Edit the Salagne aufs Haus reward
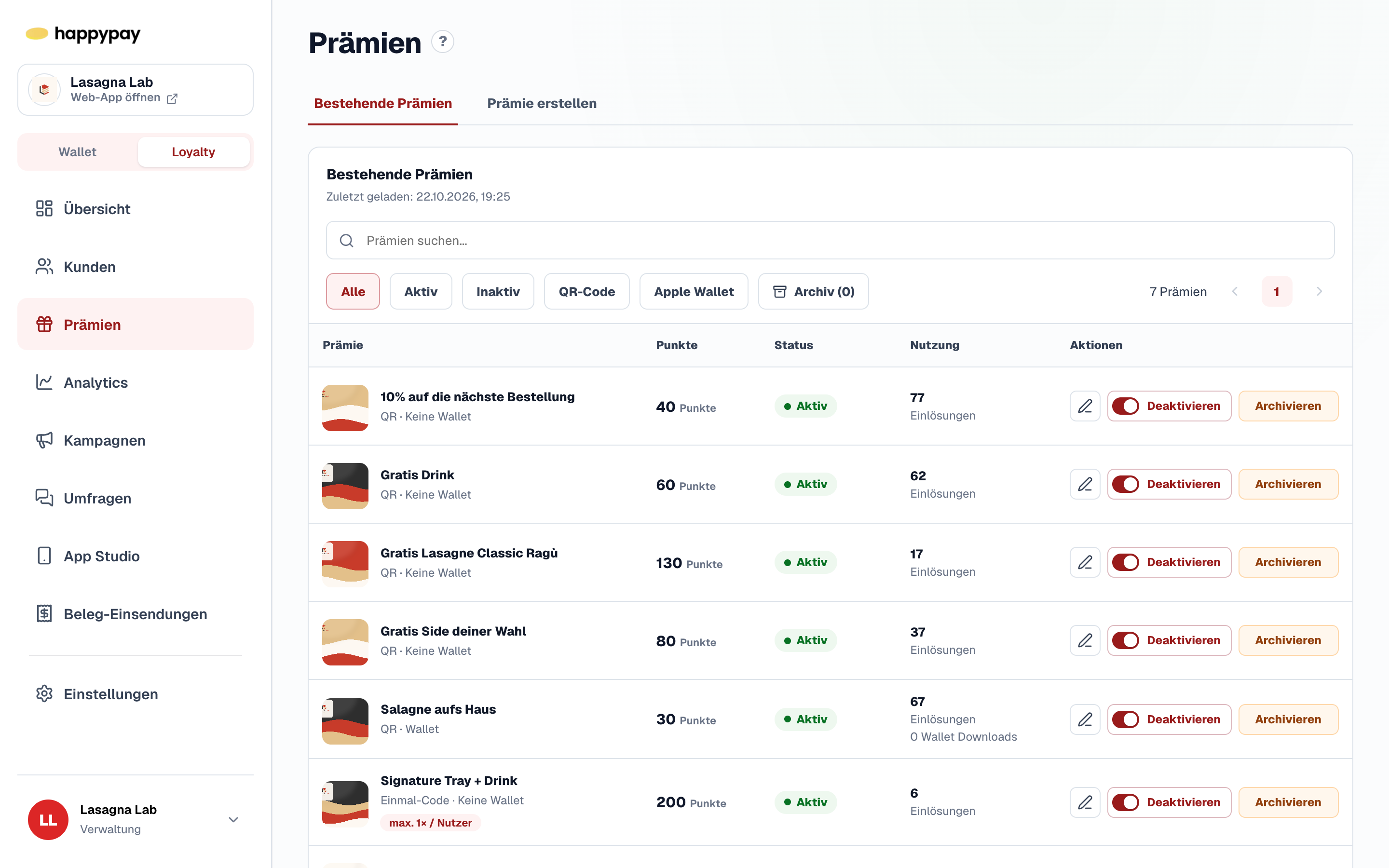1389x868 pixels. (1085, 719)
